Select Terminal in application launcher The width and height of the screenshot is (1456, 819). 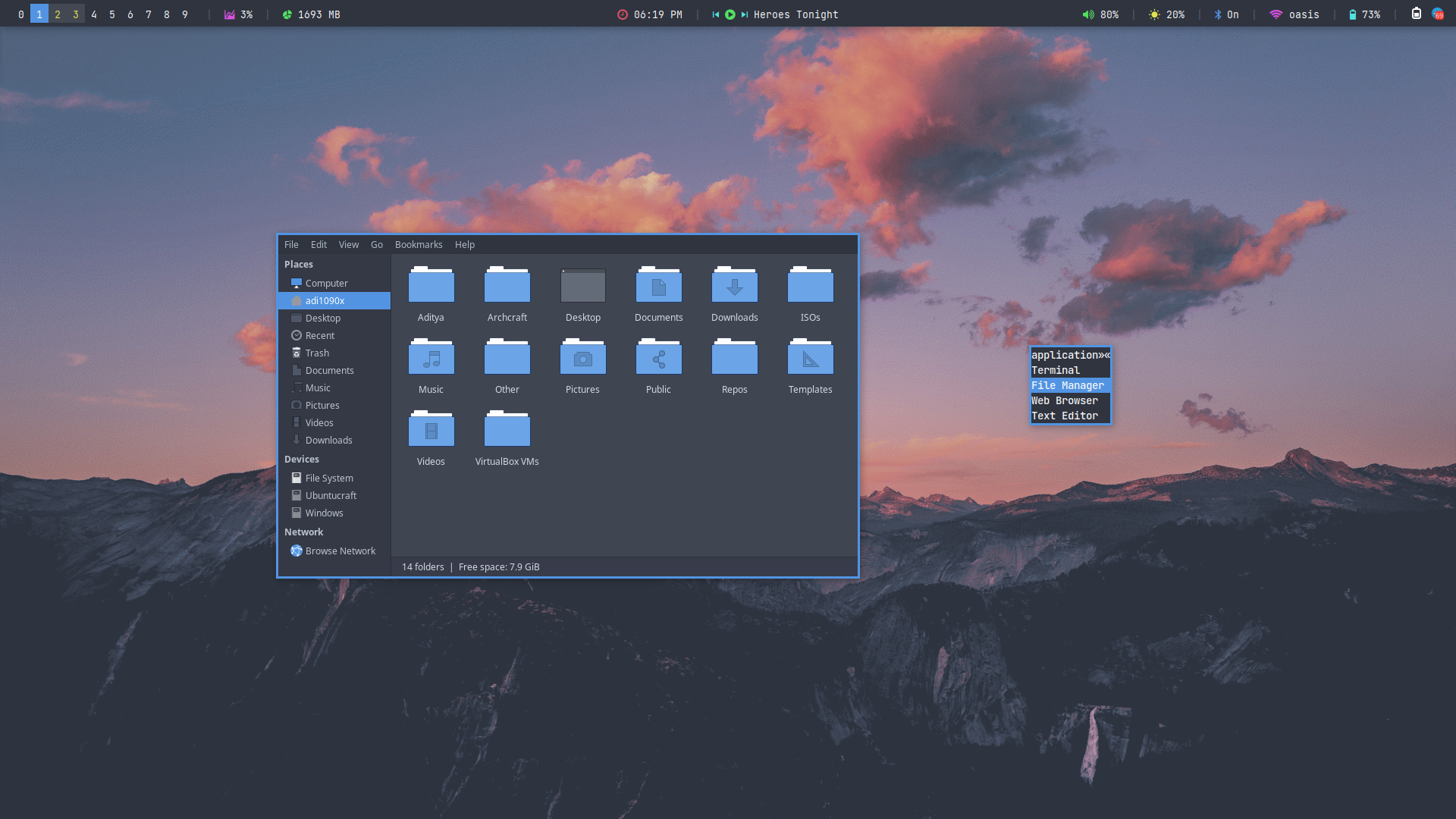coord(1055,370)
